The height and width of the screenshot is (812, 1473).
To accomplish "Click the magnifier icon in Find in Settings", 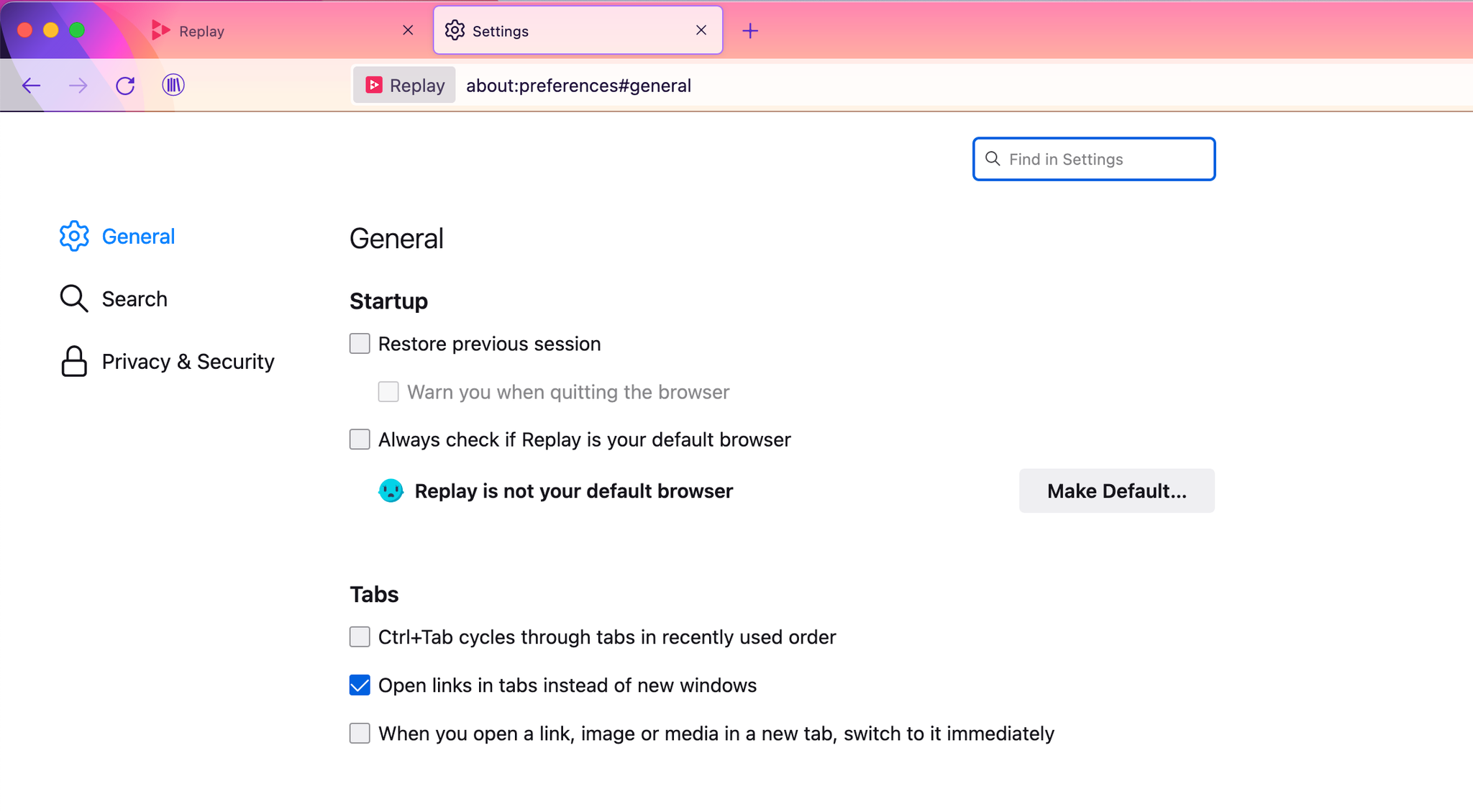I will pyautogui.click(x=993, y=159).
